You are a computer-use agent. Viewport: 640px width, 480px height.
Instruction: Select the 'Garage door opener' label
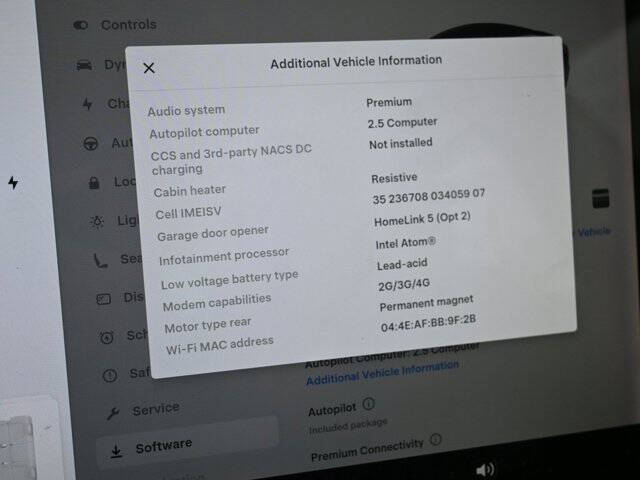click(x=213, y=233)
